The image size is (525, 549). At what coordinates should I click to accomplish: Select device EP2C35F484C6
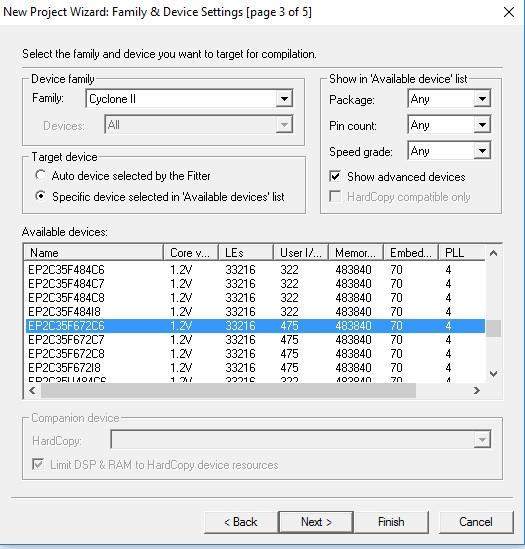tap(255, 270)
